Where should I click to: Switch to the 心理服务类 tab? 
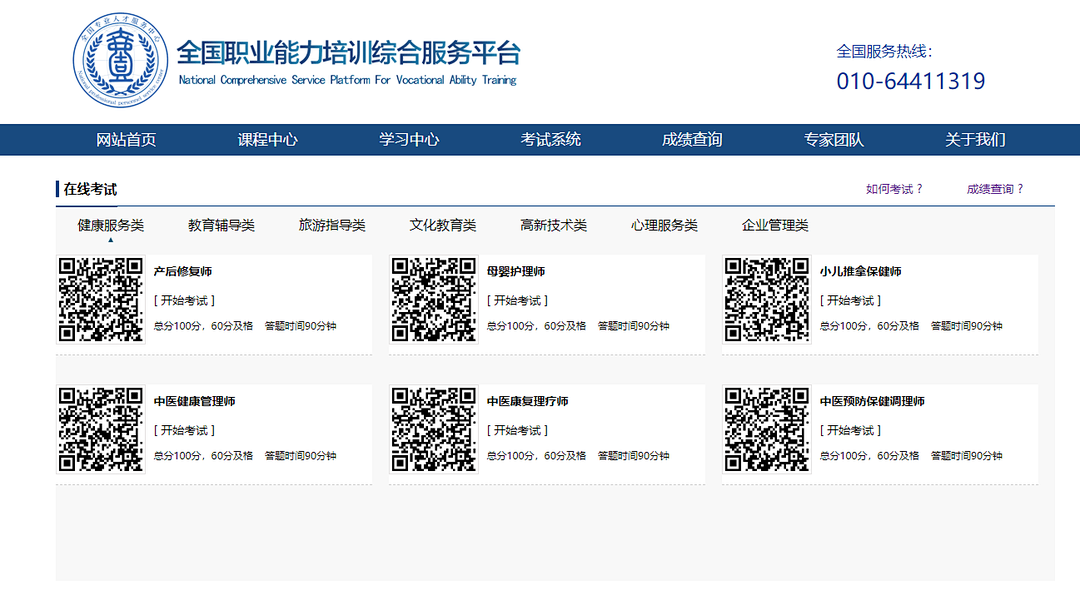pos(665,225)
